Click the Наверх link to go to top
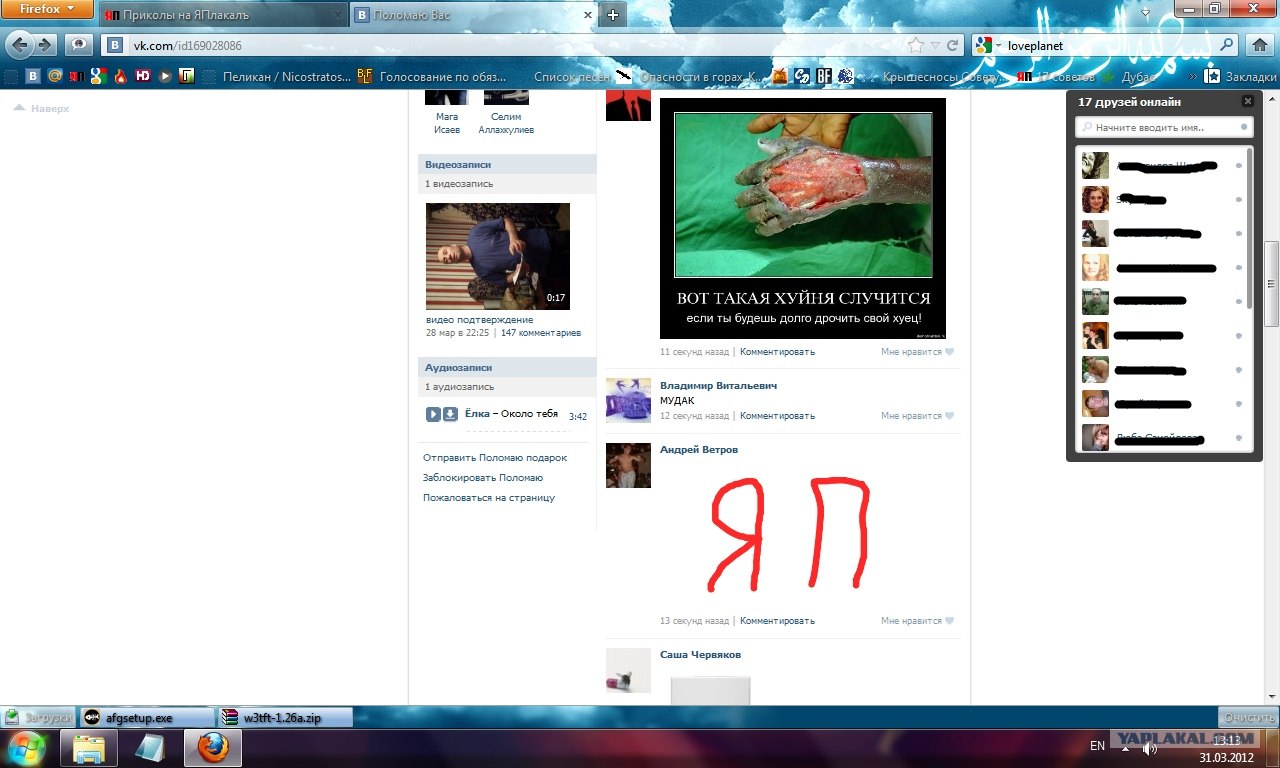The width and height of the screenshot is (1280, 768). pos(42,108)
